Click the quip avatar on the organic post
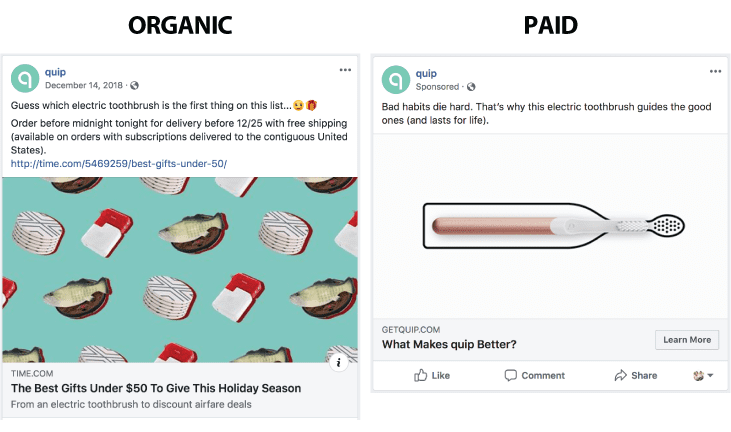This screenshot has height=432, width=731. click(25, 78)
